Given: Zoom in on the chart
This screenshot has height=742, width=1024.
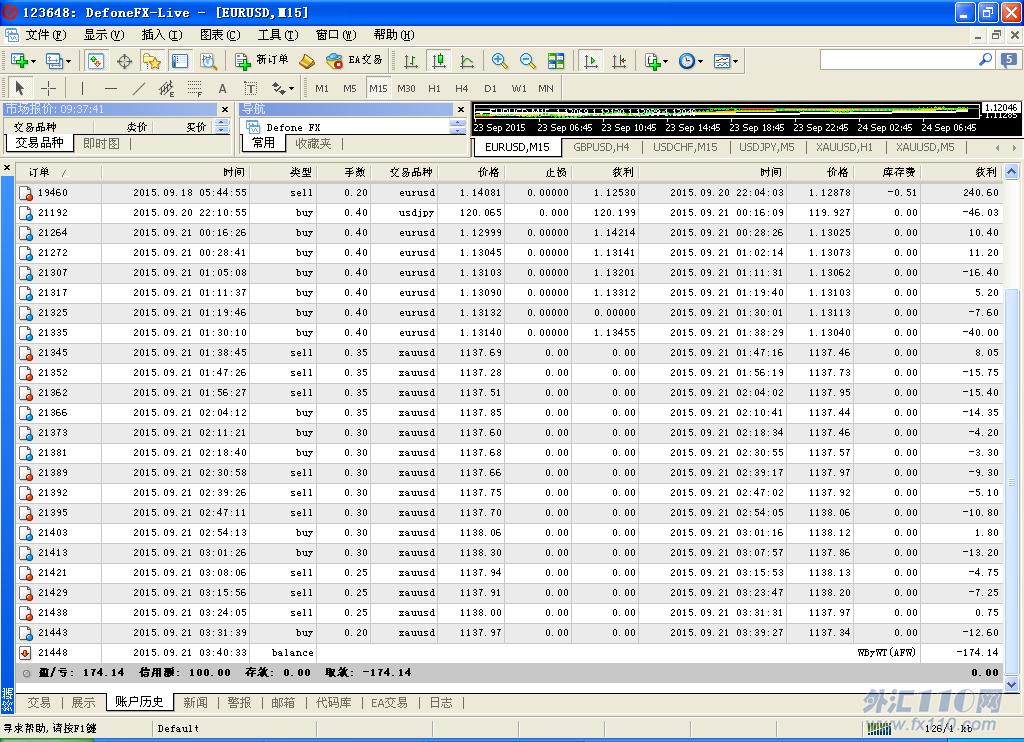Looking at the screenshot, I should tap(500, 61).
